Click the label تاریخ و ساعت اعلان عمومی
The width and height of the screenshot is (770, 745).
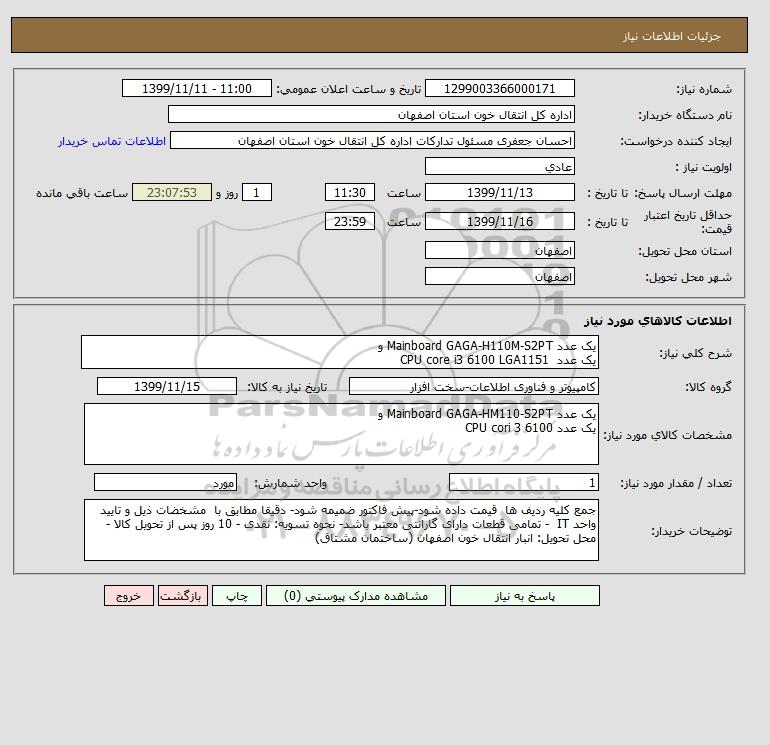[349, 89]
